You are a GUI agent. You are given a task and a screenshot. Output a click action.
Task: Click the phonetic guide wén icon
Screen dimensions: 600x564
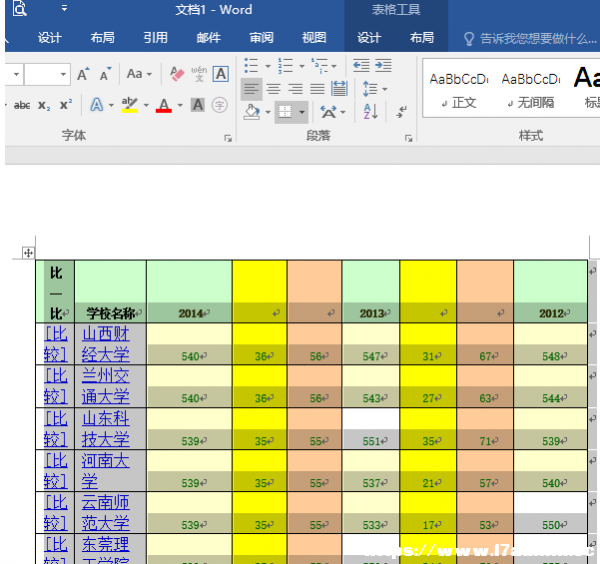tap(199, 73)
